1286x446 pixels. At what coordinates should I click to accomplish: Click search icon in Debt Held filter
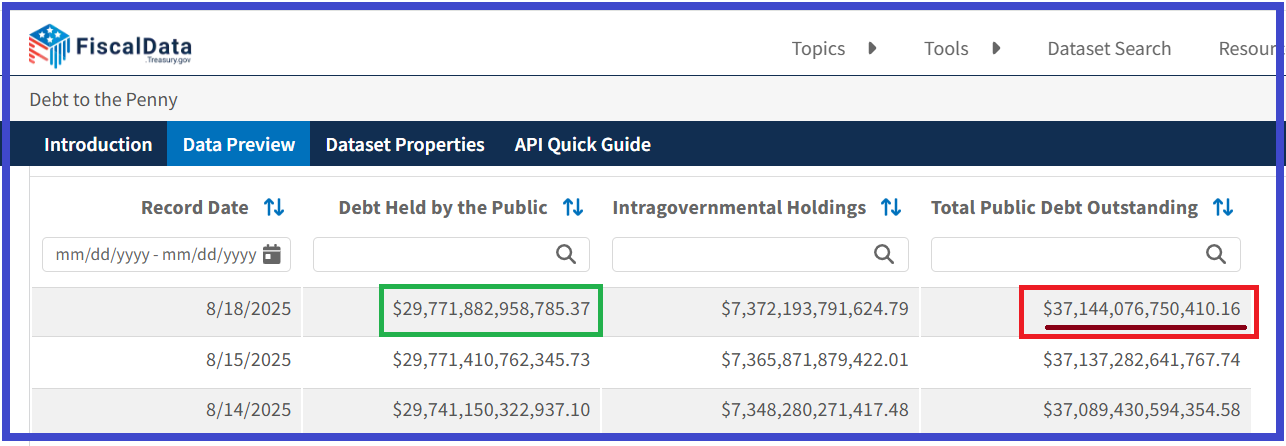[x=566, y=255]
